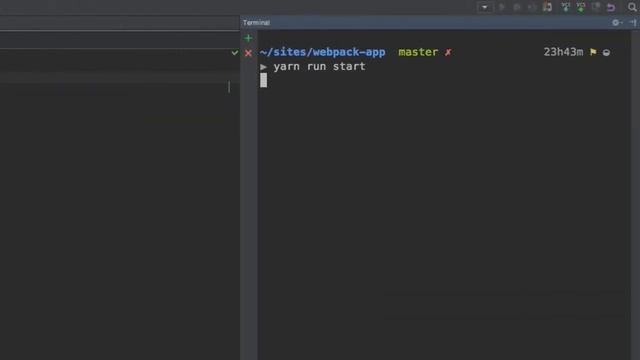Click the half-filled circle prompt icon
640x360 pixels.
[607, 53]
